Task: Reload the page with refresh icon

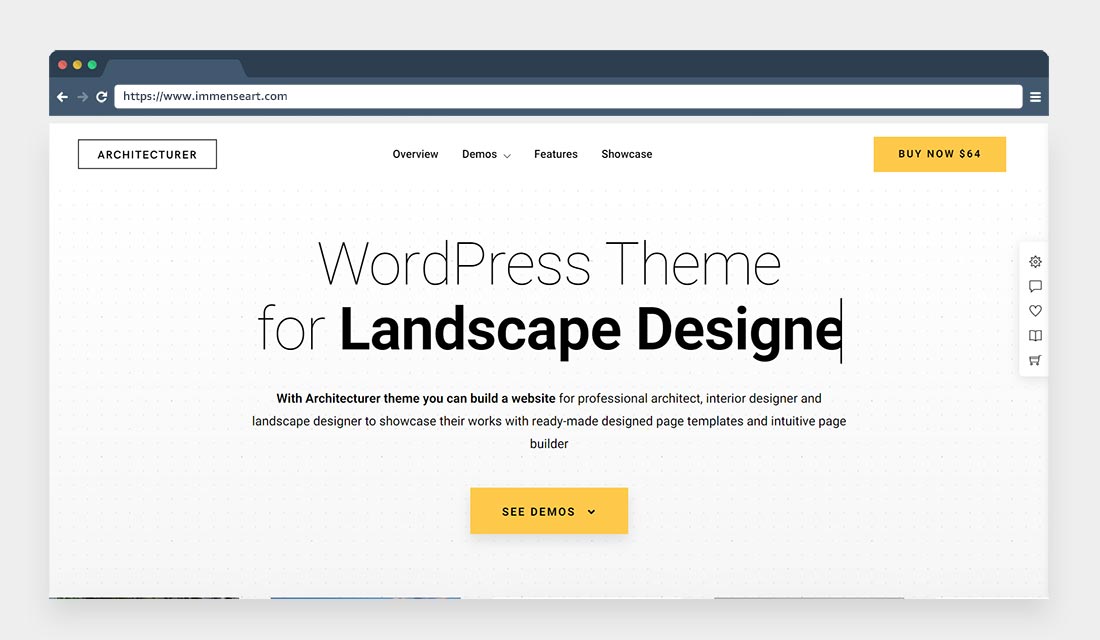Action: [x=102, y=97]
